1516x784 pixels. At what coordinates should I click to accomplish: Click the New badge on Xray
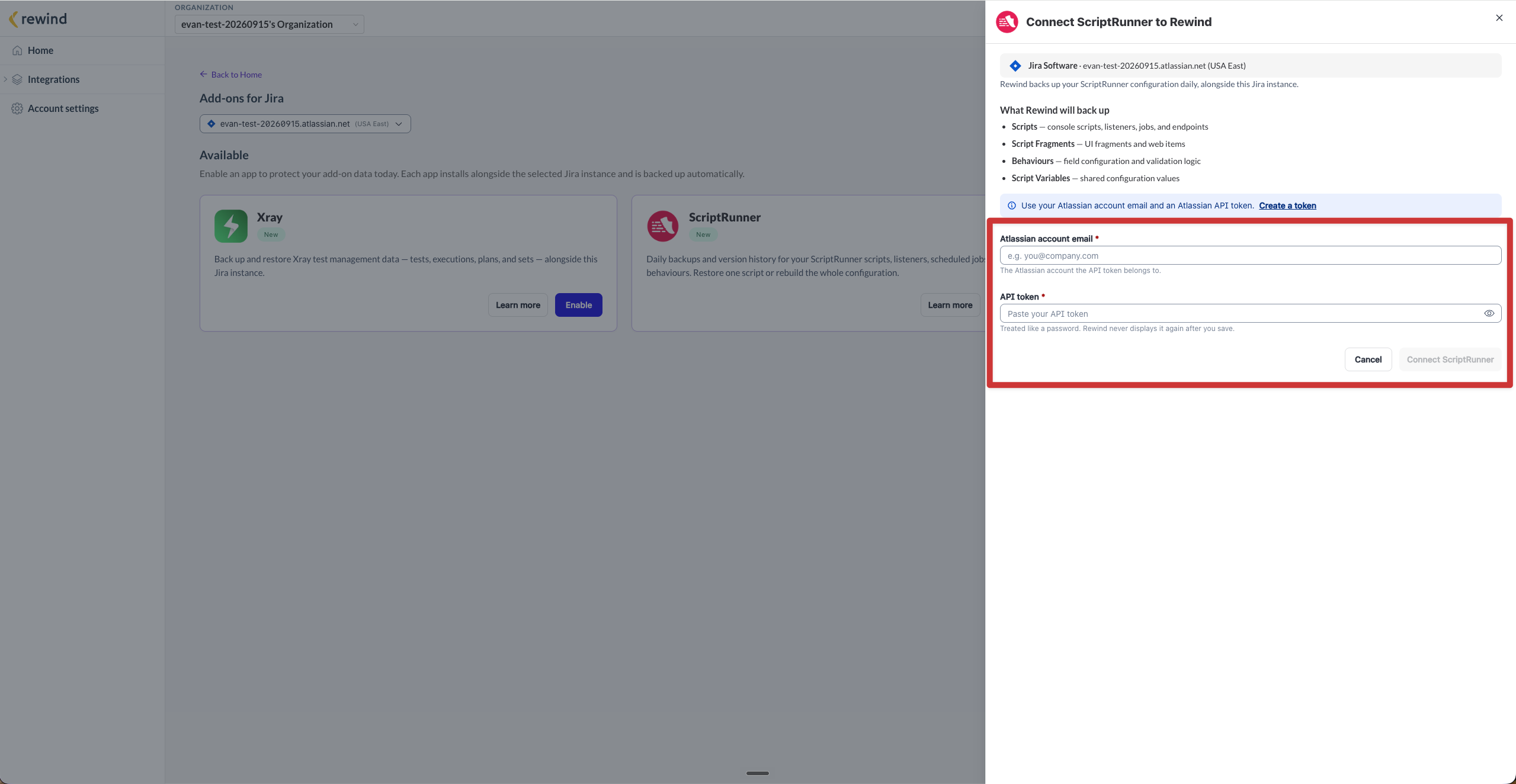pos(271,234)
